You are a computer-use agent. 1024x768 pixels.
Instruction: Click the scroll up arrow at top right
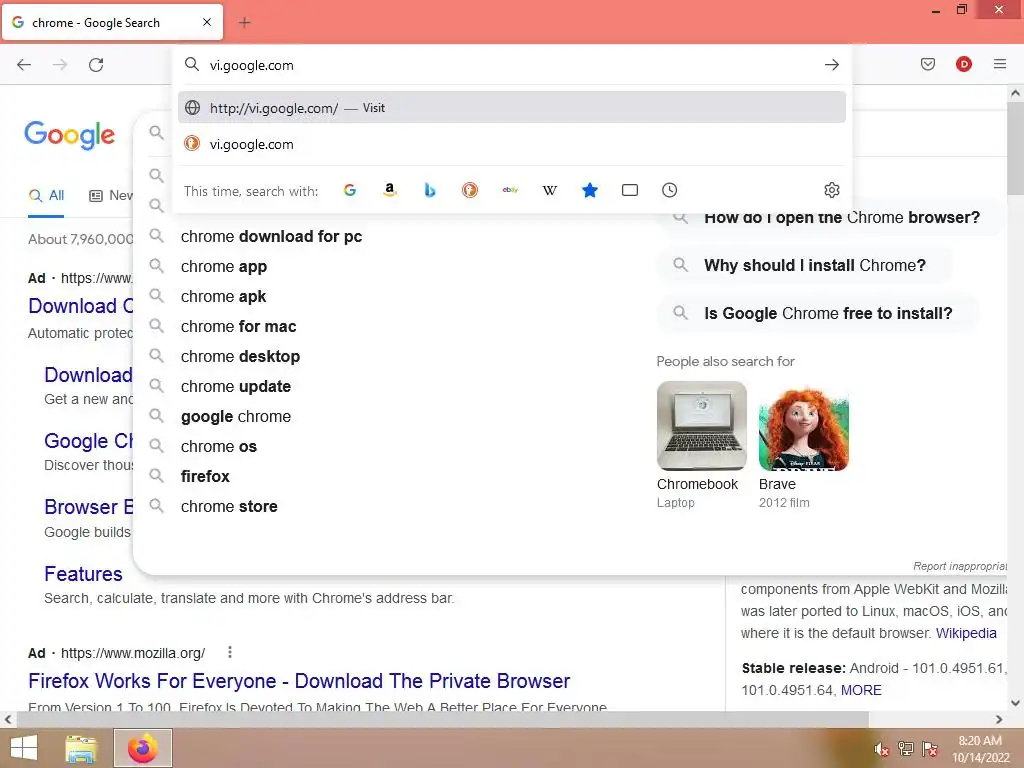pyautogui.click(x=1015, y=93)
